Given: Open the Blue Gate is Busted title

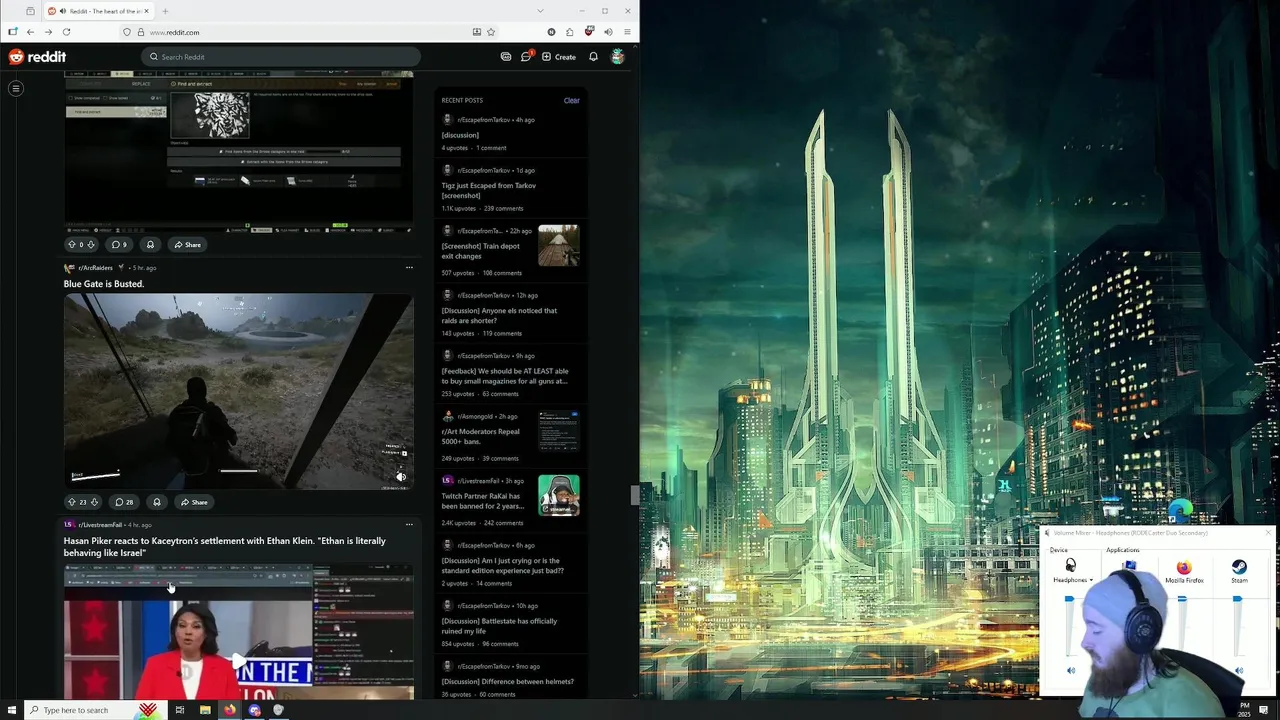Looking at the screenshot, I should [104, 284].
